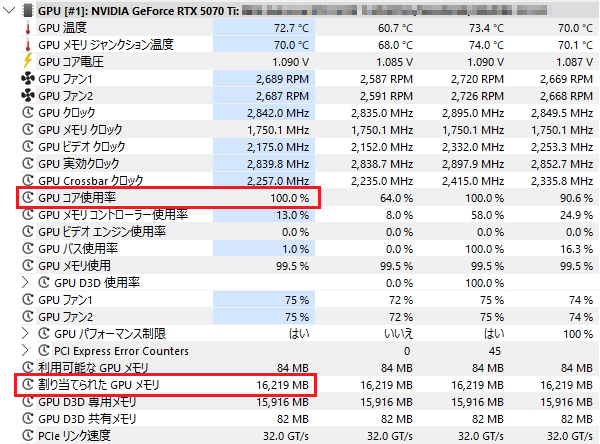Click clock icon for GPU D3D 共有メモリ
The image size is (600, 444).
[28, 418]
